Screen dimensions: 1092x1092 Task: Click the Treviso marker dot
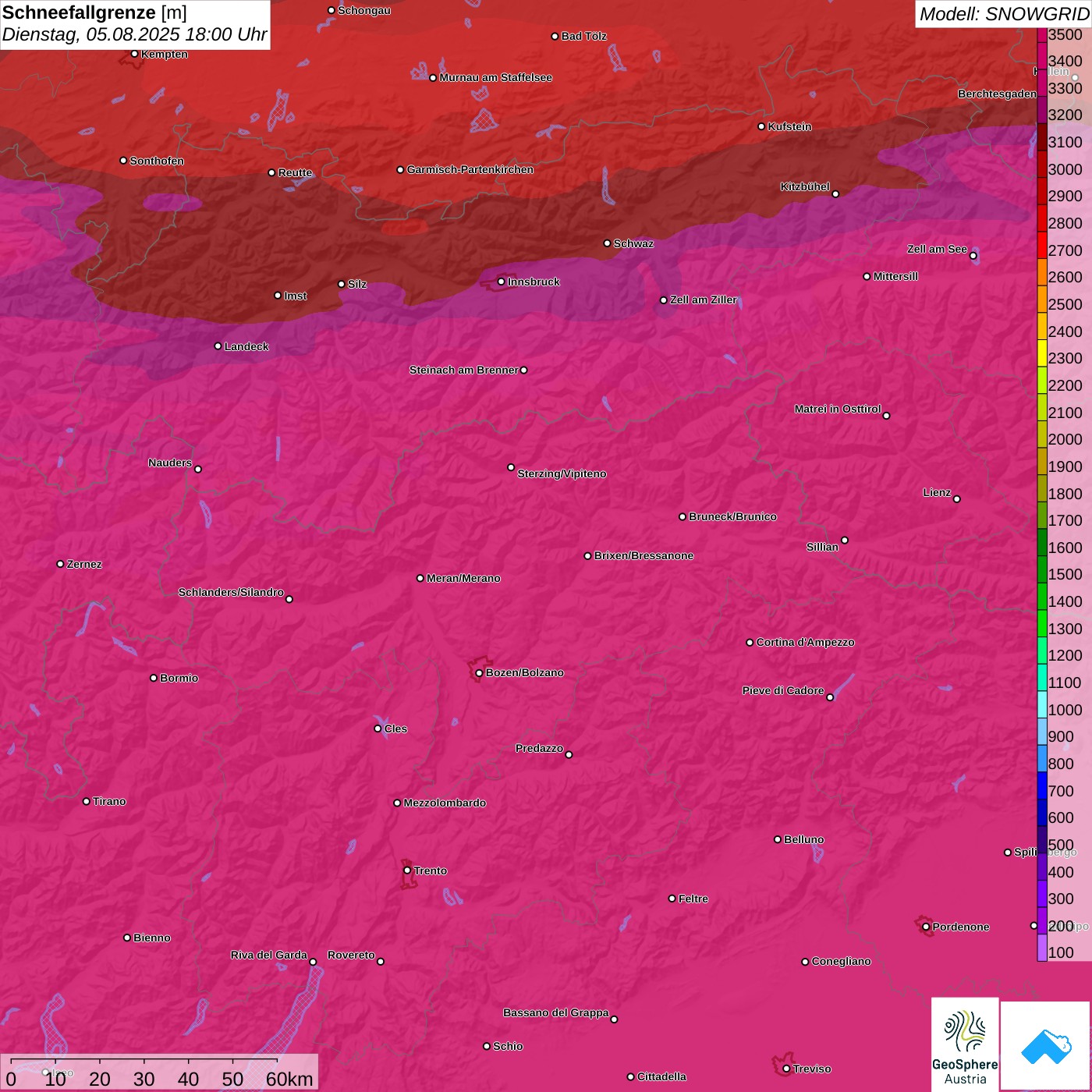[x=786, y=1069]
